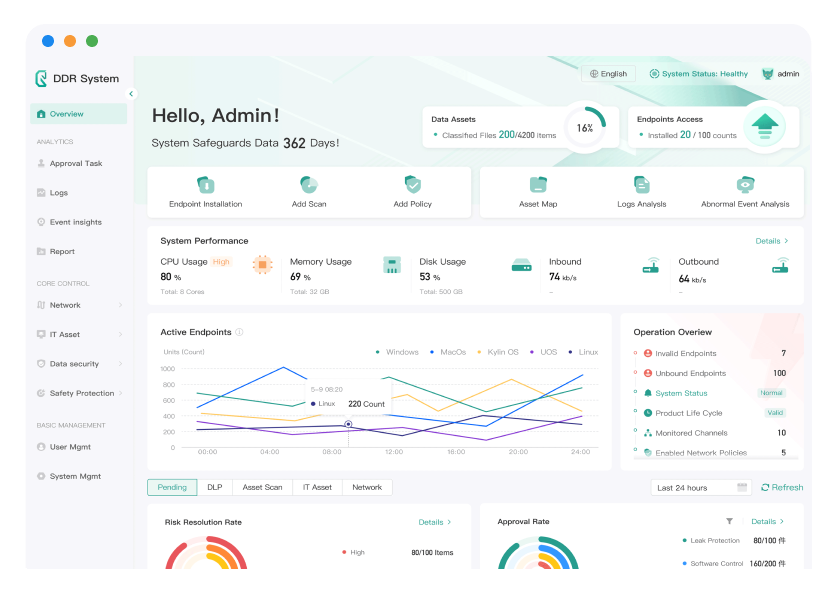The width and height of the screenshot is (837, 600).
Task: Hide the Kylin OS chart series
Action: [x=497, y=352]
